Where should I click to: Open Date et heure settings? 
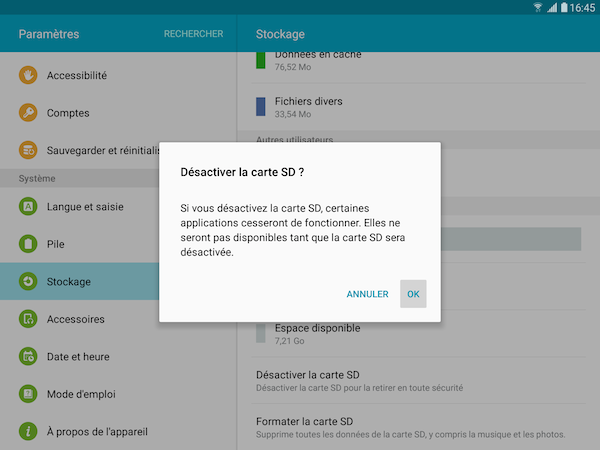point(118,357)
